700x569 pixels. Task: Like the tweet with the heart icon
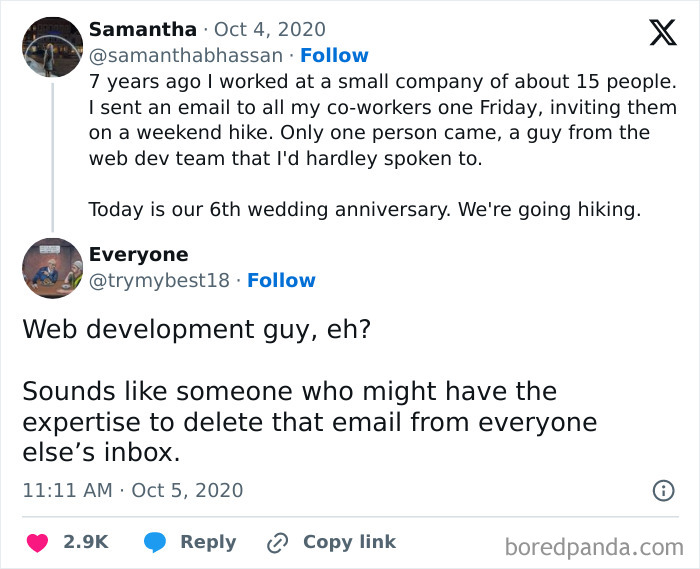click(37, 542)
